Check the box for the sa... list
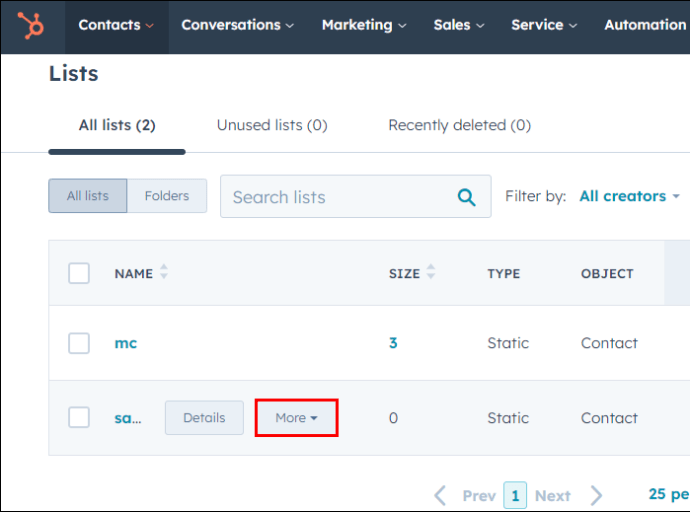The width and height of the screenshot is (690, 512). pos(79,417)
